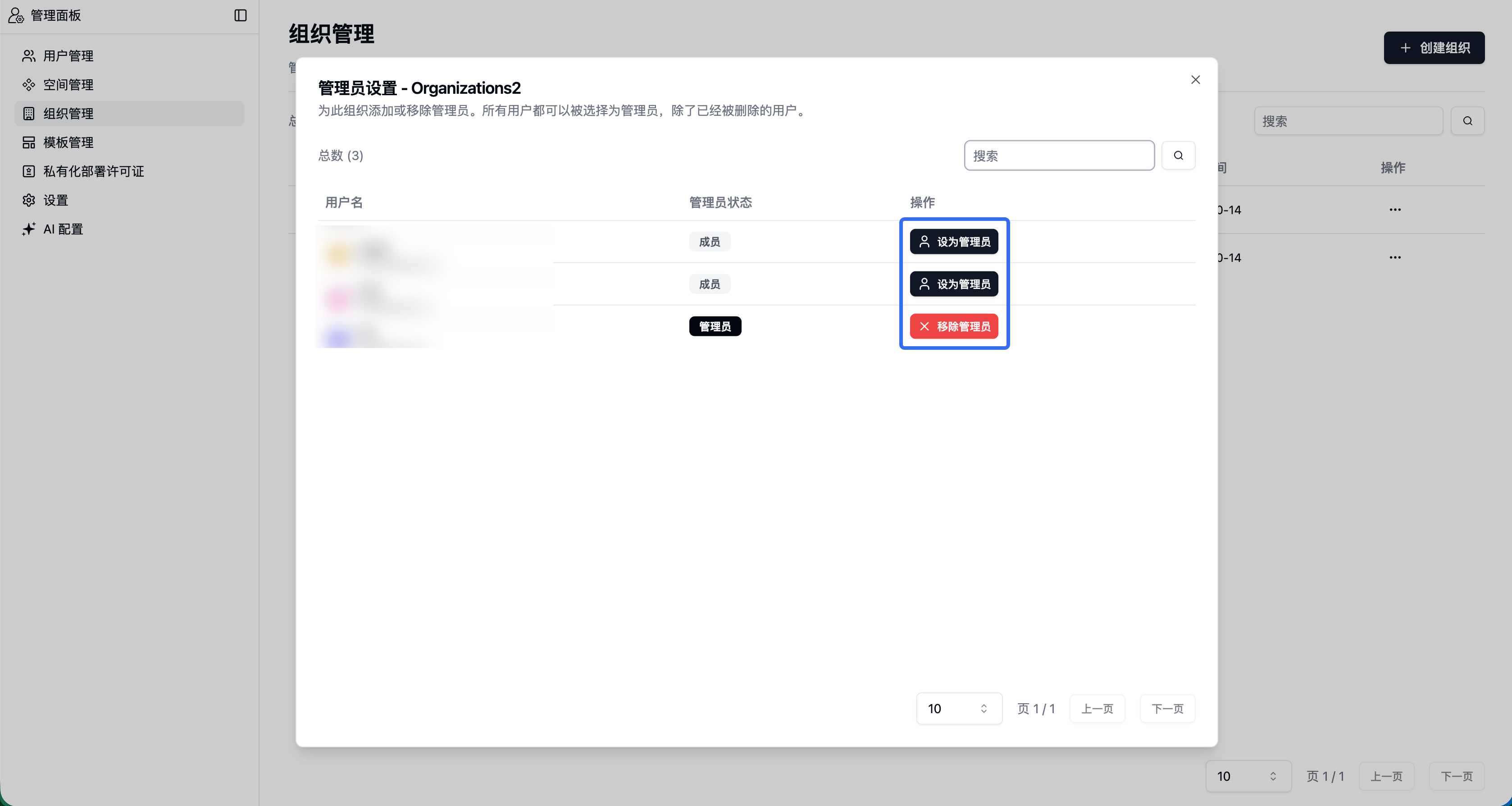Click the background page search magnifier icon
The width and height of the screenshot is (1512, 806).
(1467, 121)
